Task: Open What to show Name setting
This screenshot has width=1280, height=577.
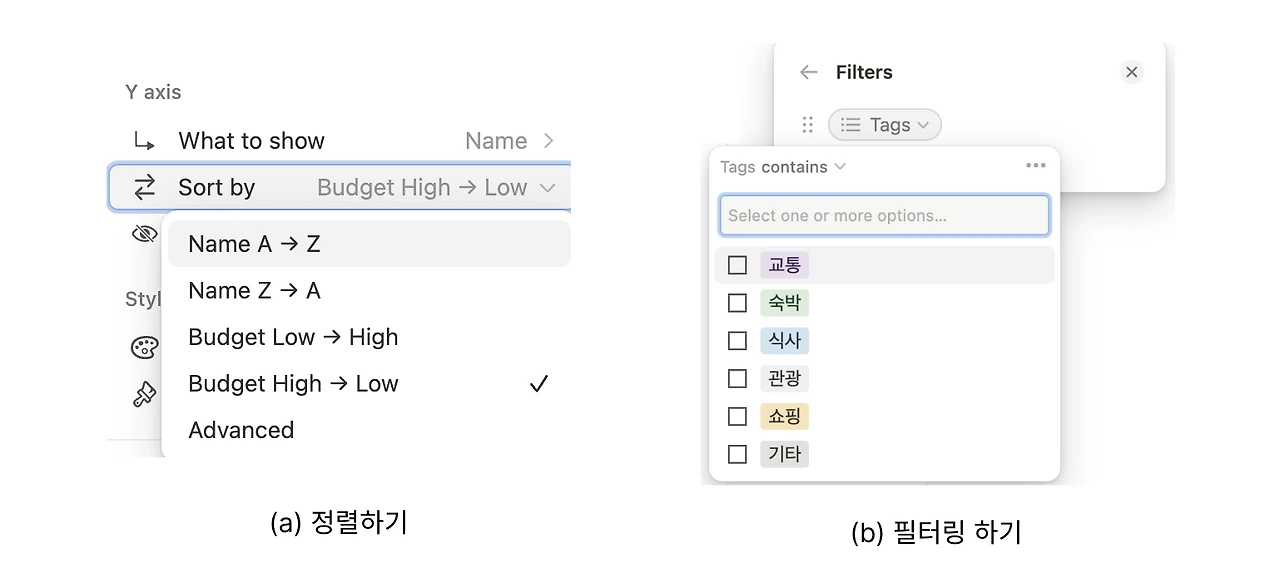Action: tap(509, 141)
